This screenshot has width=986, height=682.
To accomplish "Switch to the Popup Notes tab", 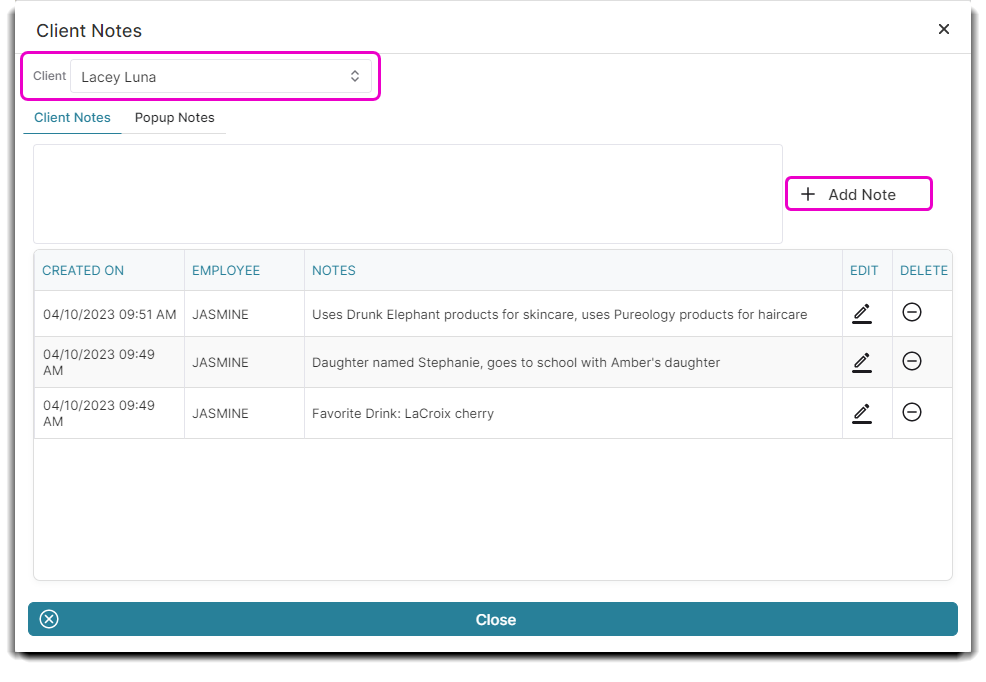I will click(x=174, y=118).
